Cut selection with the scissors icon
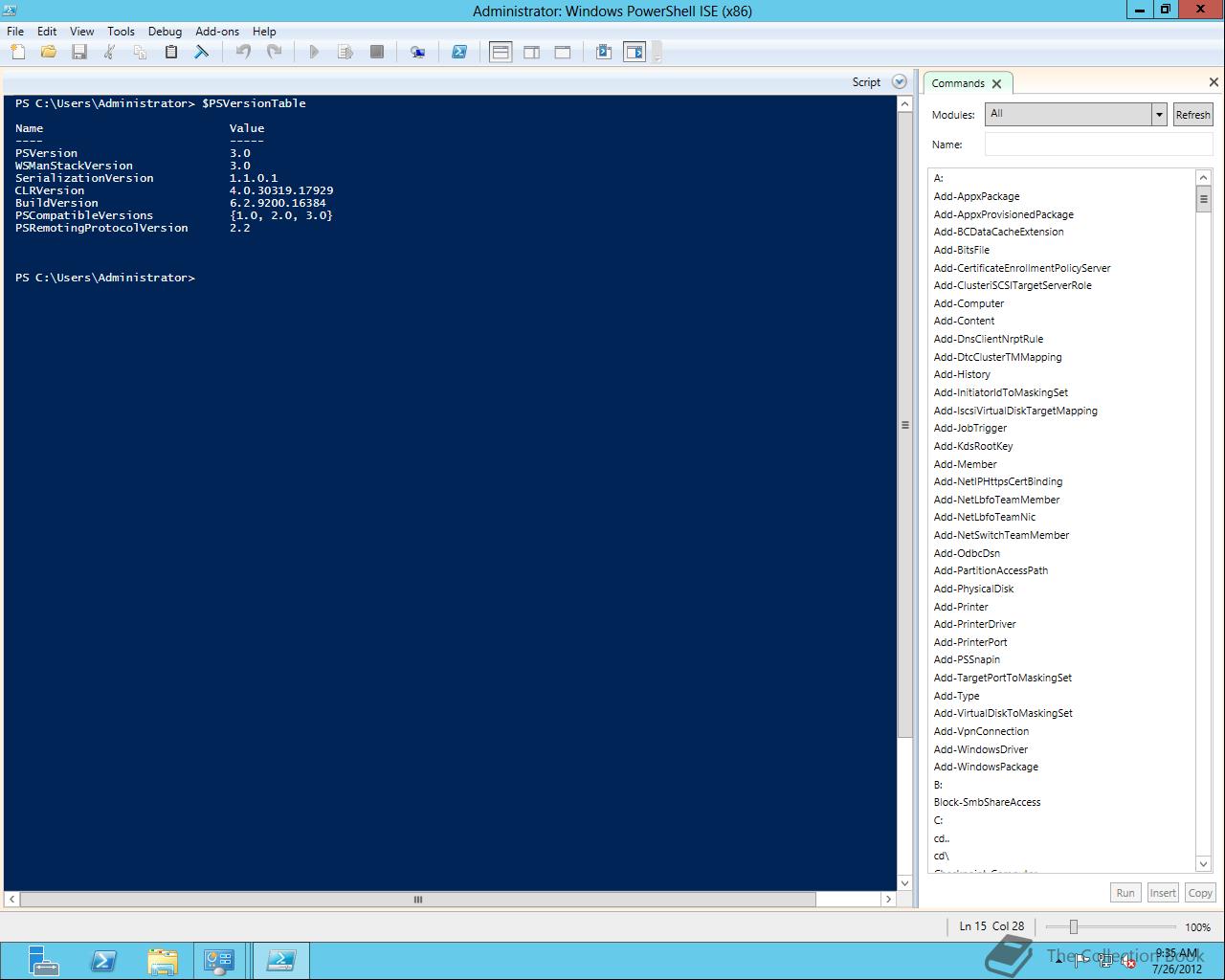This screenshot has height=980, width=1225. (x=110, y=52)
